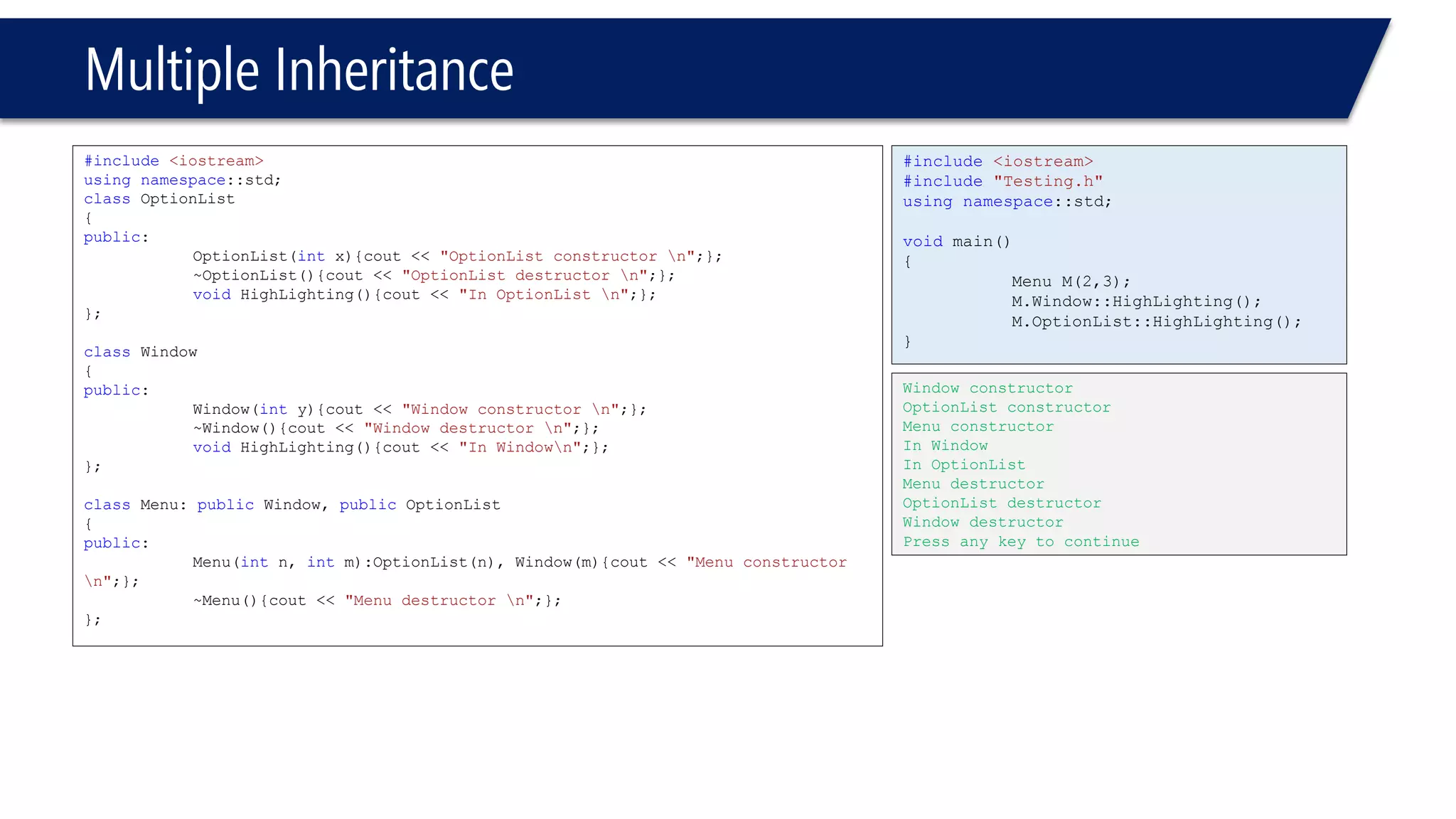
Task: Click the M.Window::HighLighting() call
Action: (1135, 301)
